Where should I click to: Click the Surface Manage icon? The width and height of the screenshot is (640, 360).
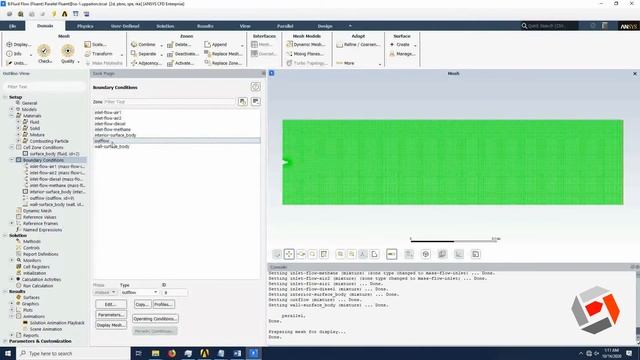point(392,53)
